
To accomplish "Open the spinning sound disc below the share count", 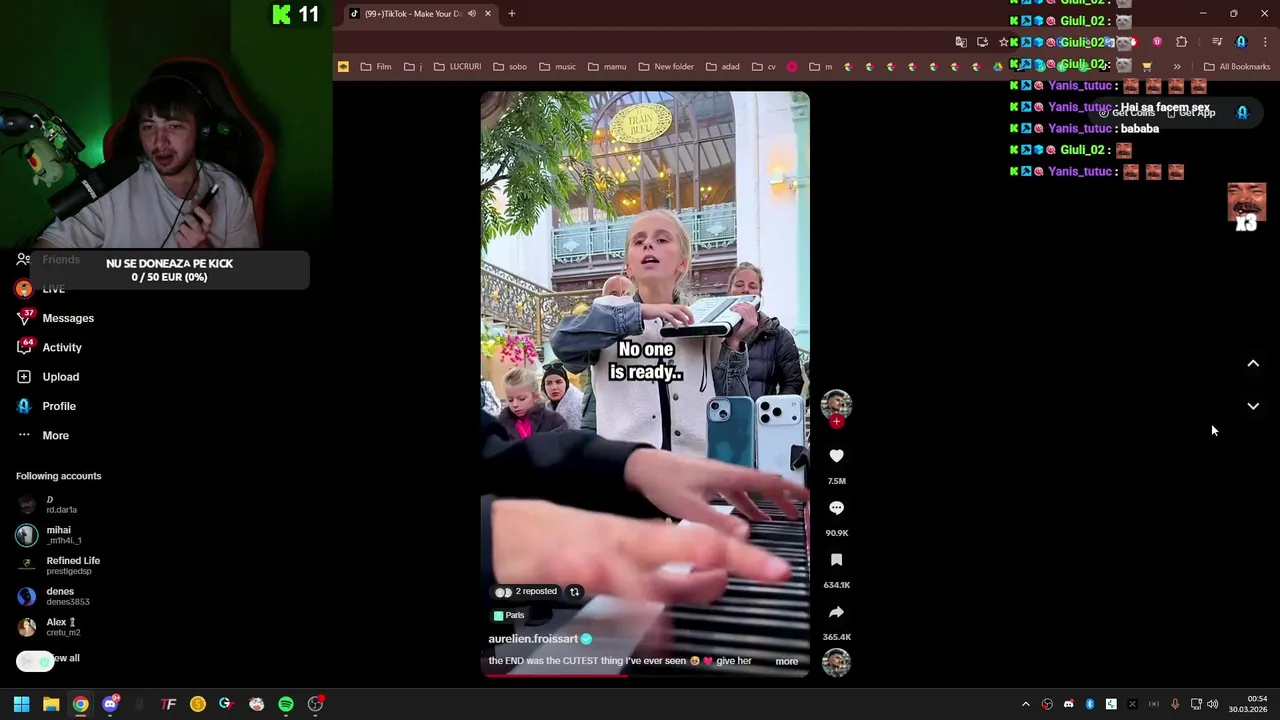I will tap(836, 662).
